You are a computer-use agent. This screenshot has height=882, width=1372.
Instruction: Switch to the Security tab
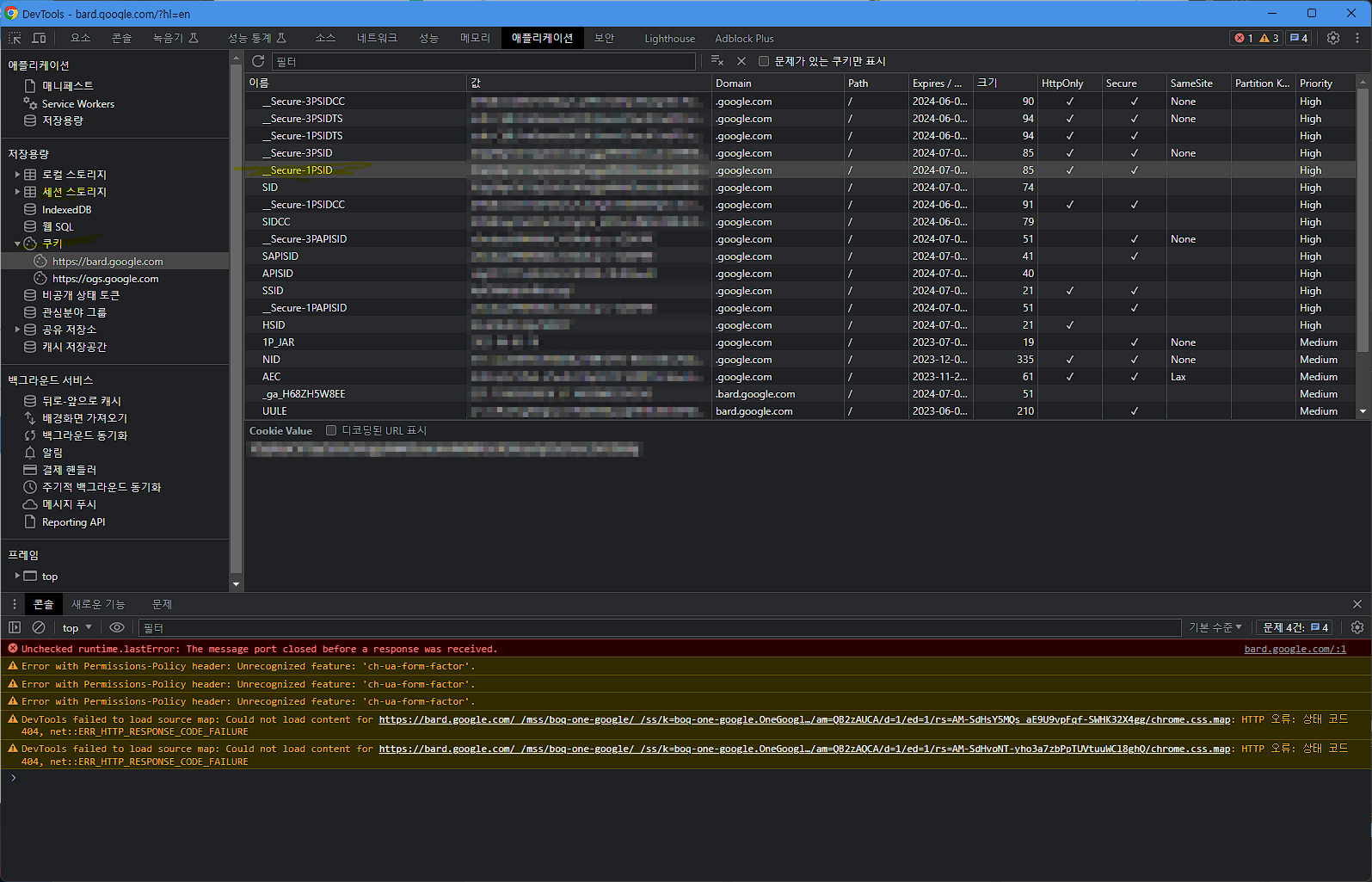tap(604, 38)
